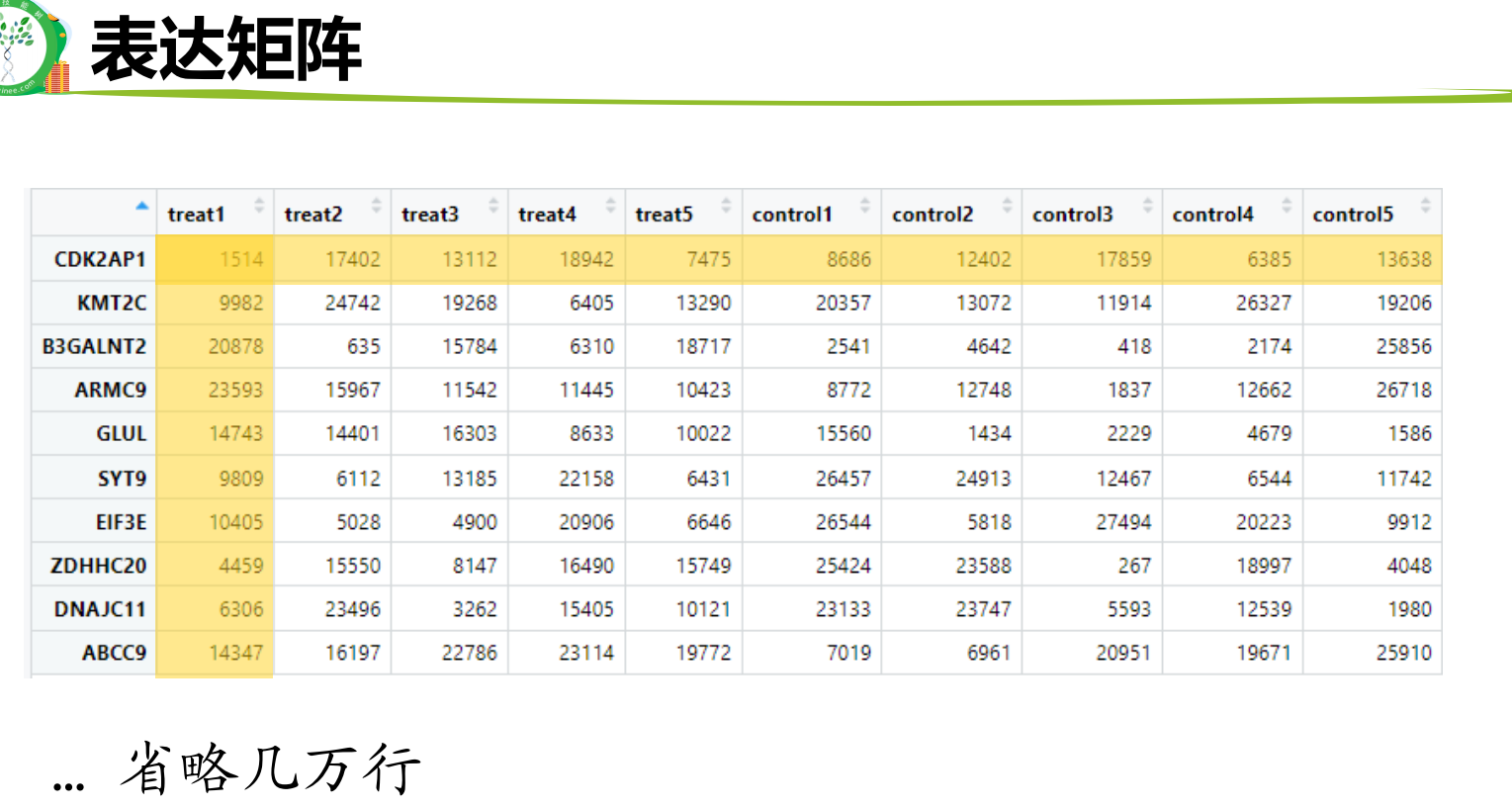Sort by the control3 column arrows
1512x808 pixels.
point(1147,206)
